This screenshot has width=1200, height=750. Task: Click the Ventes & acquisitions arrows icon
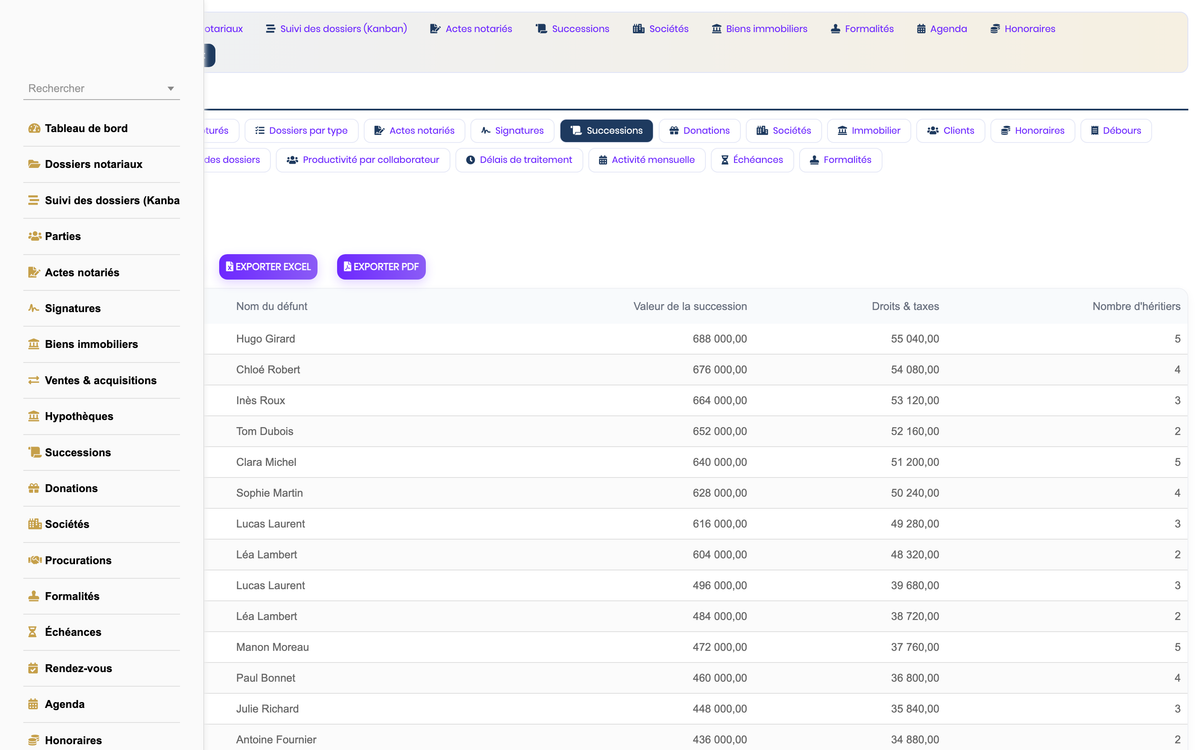pos(34,380)
